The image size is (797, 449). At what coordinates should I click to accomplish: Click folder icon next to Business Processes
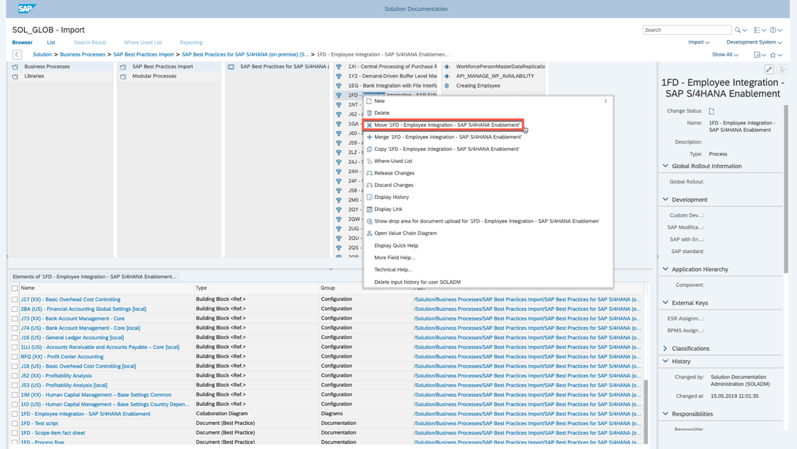point(15,67)
